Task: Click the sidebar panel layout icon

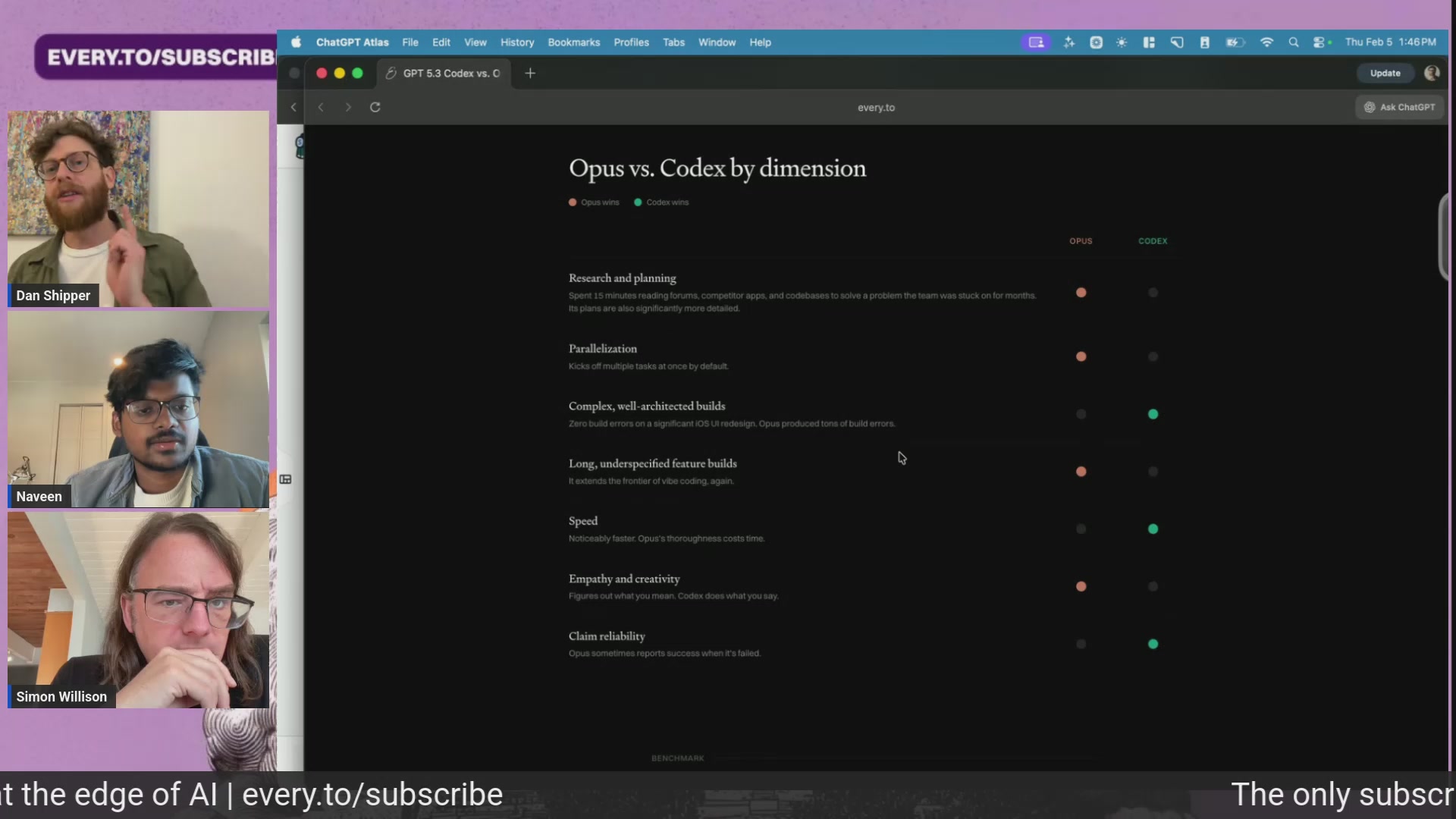Action: point(286,479)
